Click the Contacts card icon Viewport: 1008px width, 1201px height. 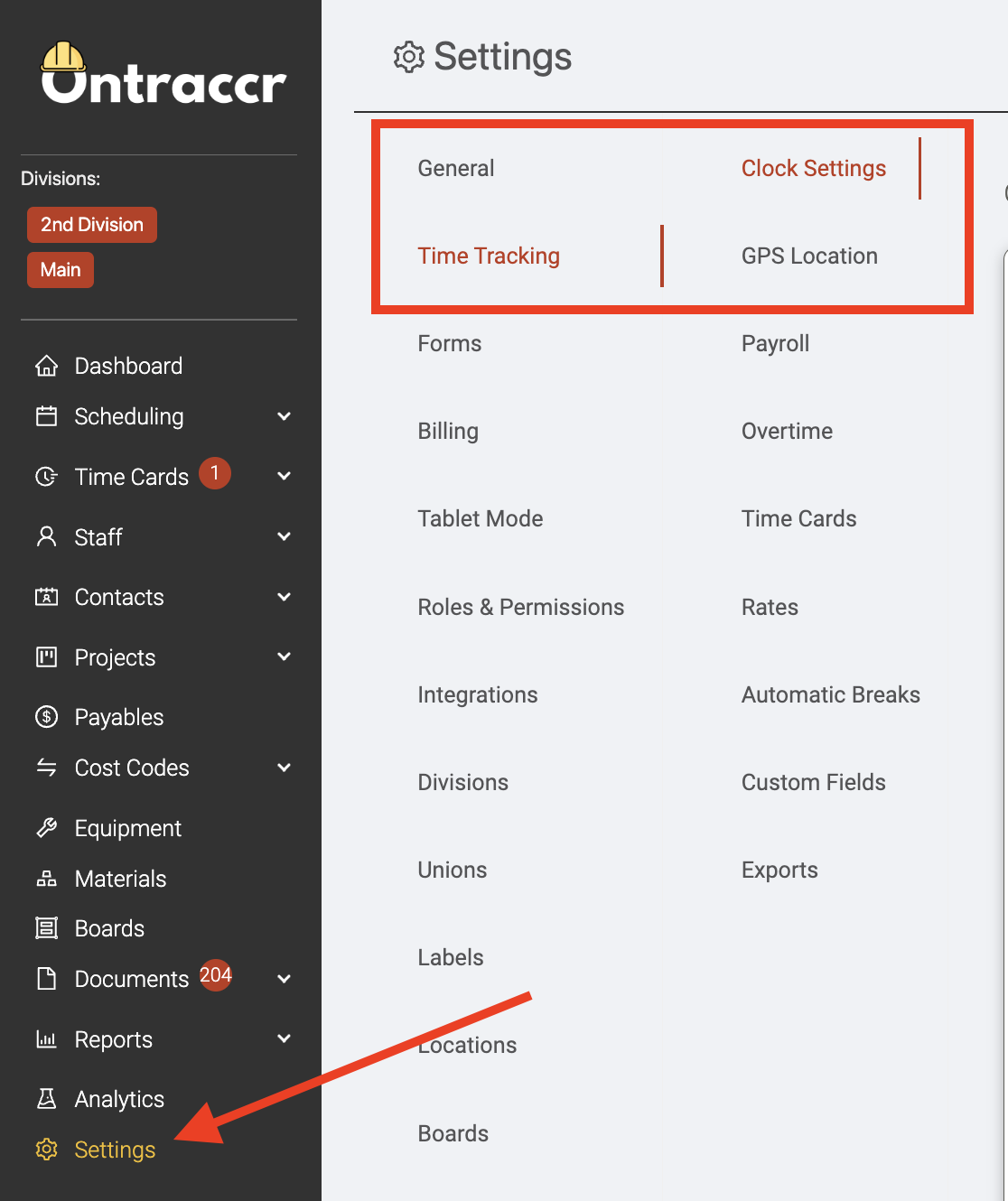point(46,597)
